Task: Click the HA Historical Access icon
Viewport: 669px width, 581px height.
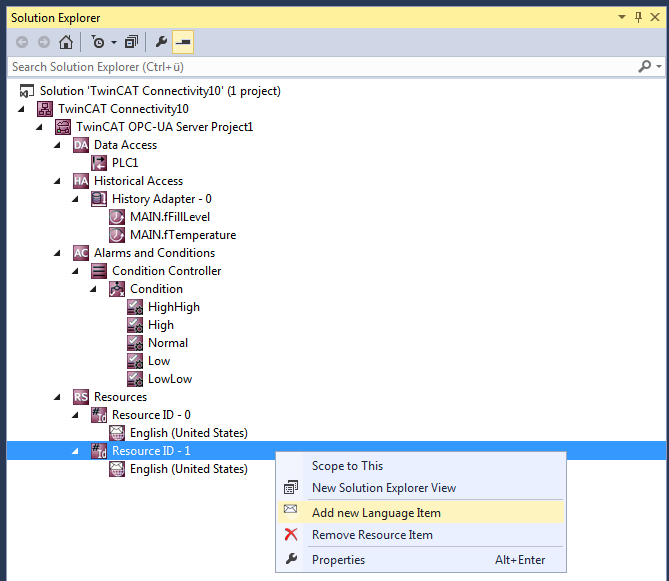Action: tap(81, 181)
